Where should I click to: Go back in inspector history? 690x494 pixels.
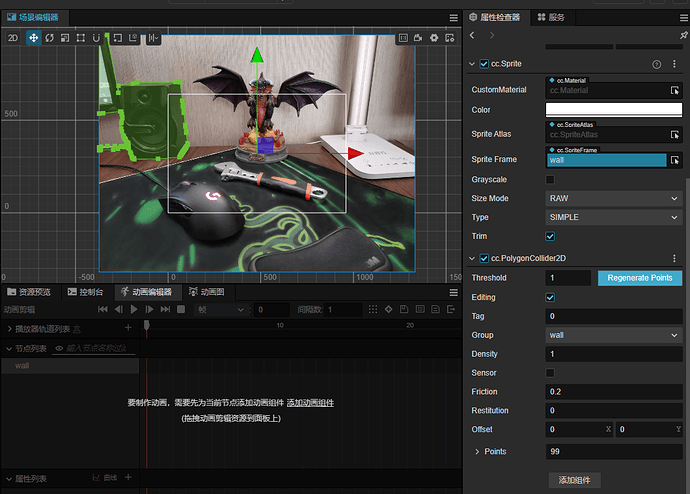click(x=472, y=35)
